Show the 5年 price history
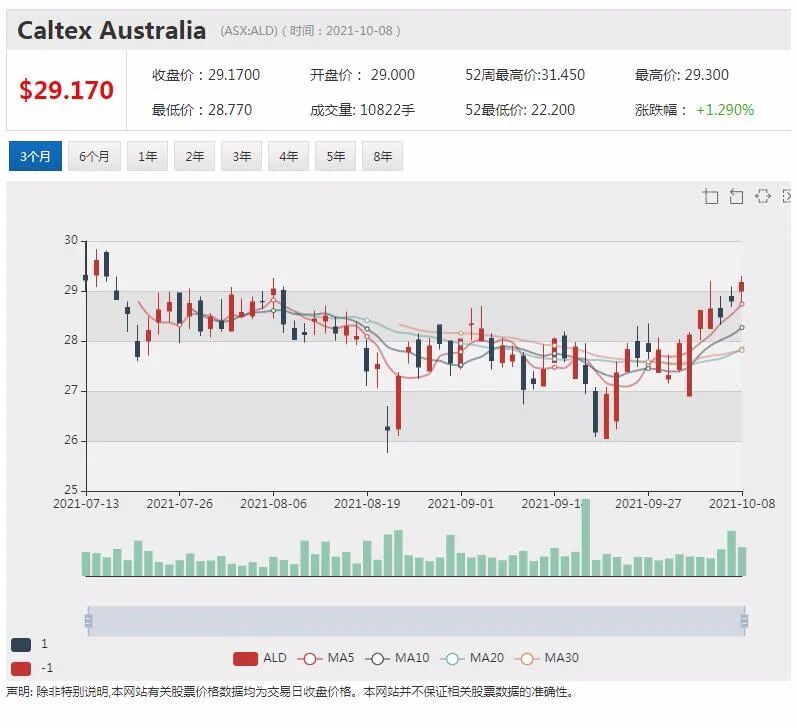The height and width of the screenshot is (728, 797). pos(335,156)
